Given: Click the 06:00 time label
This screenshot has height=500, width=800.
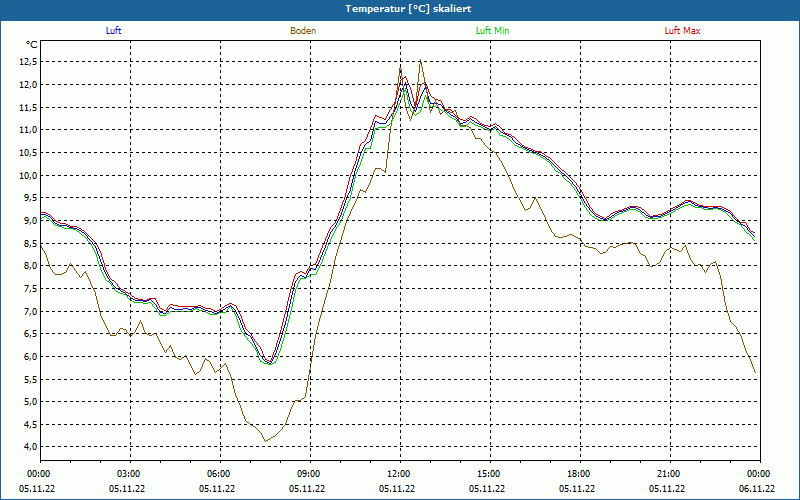Looking at the screenshot, I should [x=220, y=474].
